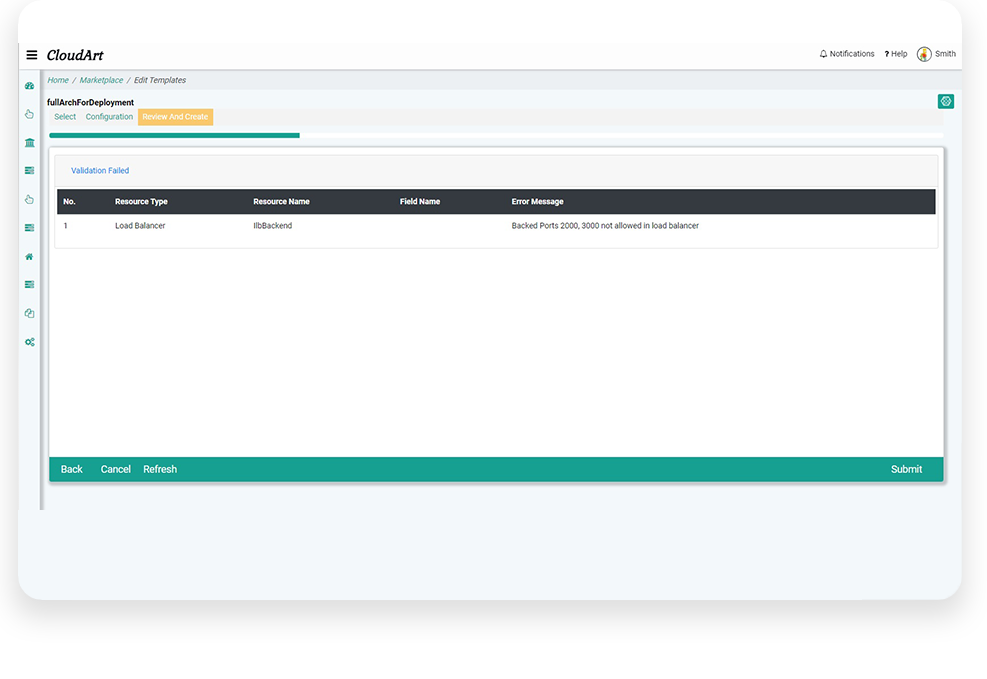Screen dimensions: 987x679
Task: Click the teal hexagon button at top right
Action: pyautogui.click(x=945, y=101)
